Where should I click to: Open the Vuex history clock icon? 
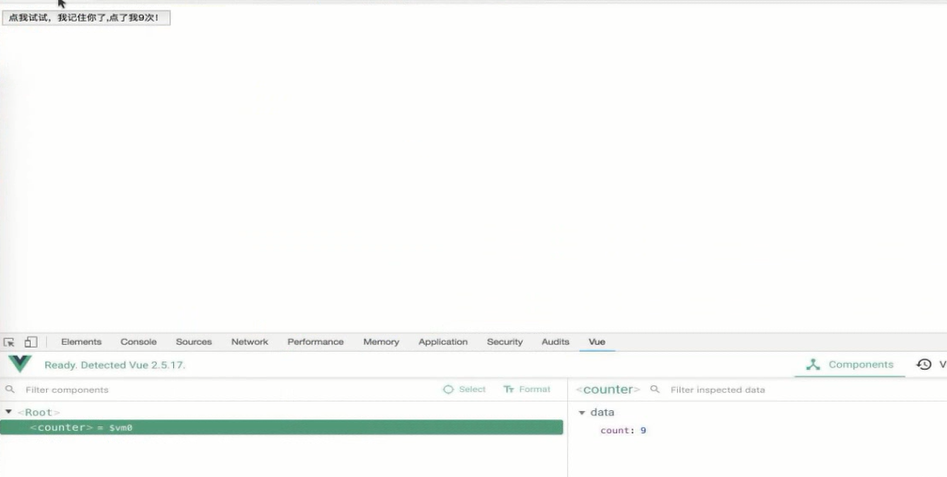pos(924,365)
